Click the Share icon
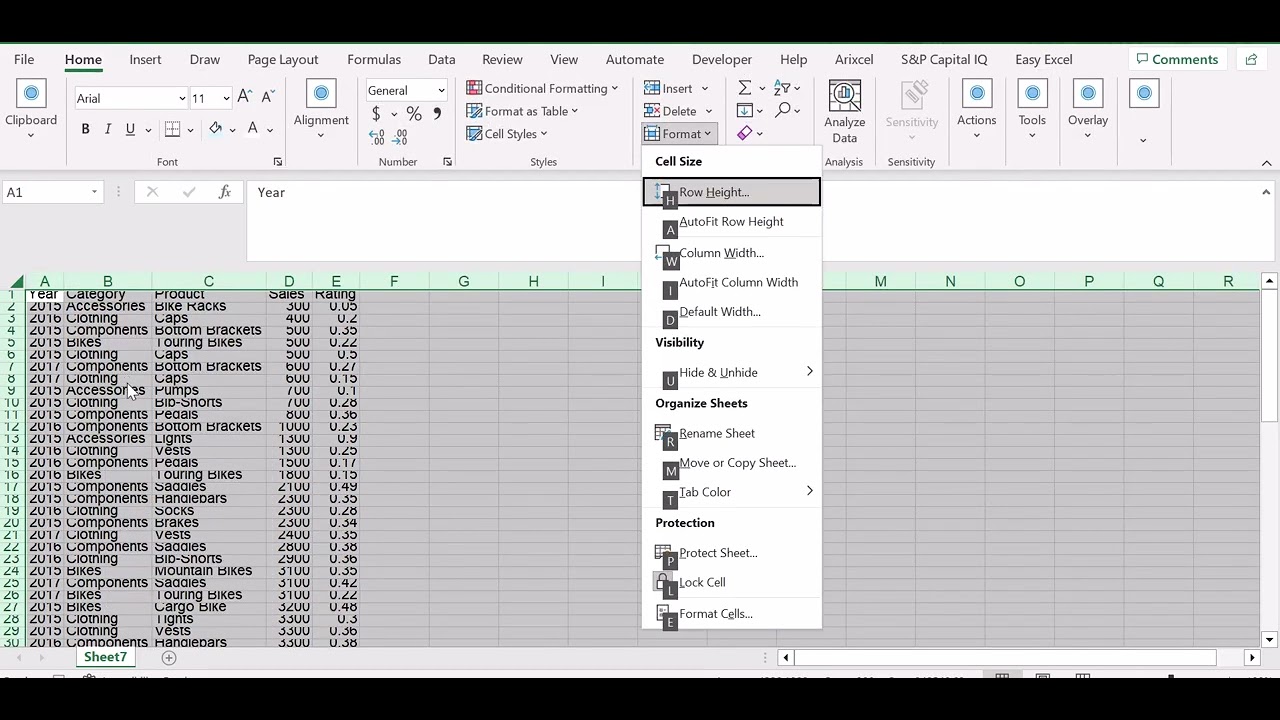Screen dimensions: 1280x720 (x=1251, y=59)
